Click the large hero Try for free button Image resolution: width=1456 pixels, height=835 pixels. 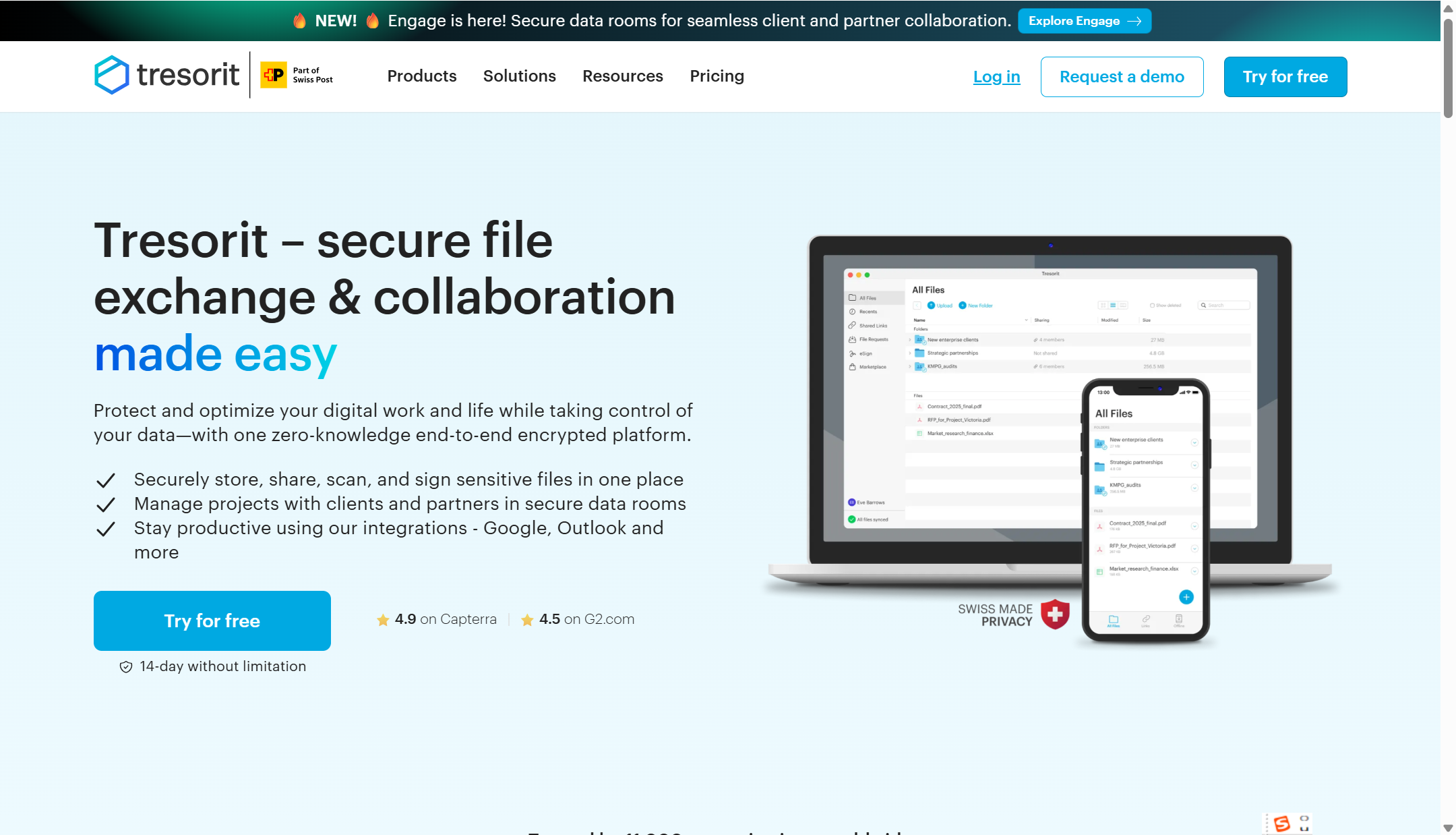point(212,621)
